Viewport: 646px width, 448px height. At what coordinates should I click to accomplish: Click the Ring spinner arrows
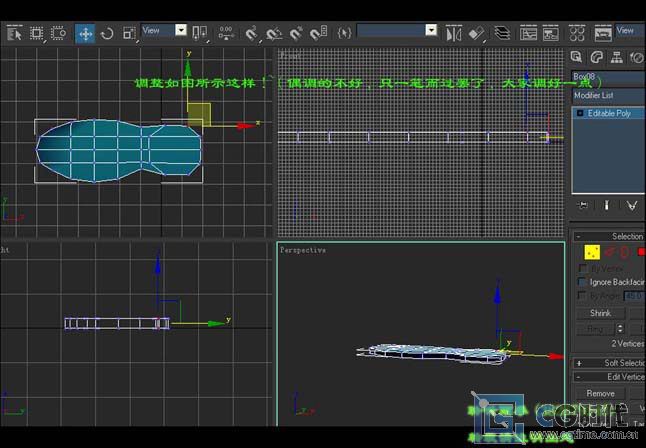[x=620, y=329]
